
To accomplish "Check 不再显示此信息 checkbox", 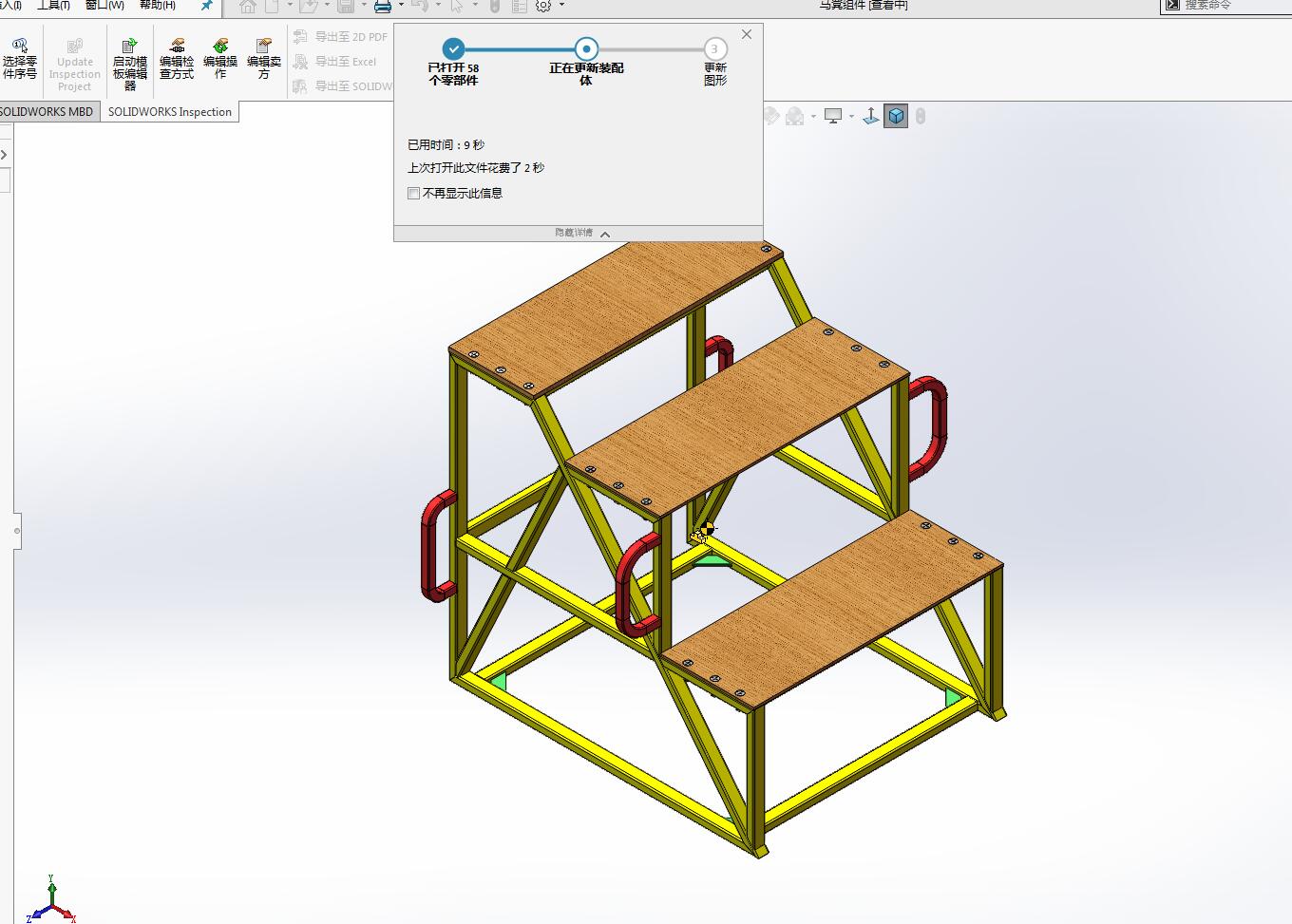I will 414,194.
